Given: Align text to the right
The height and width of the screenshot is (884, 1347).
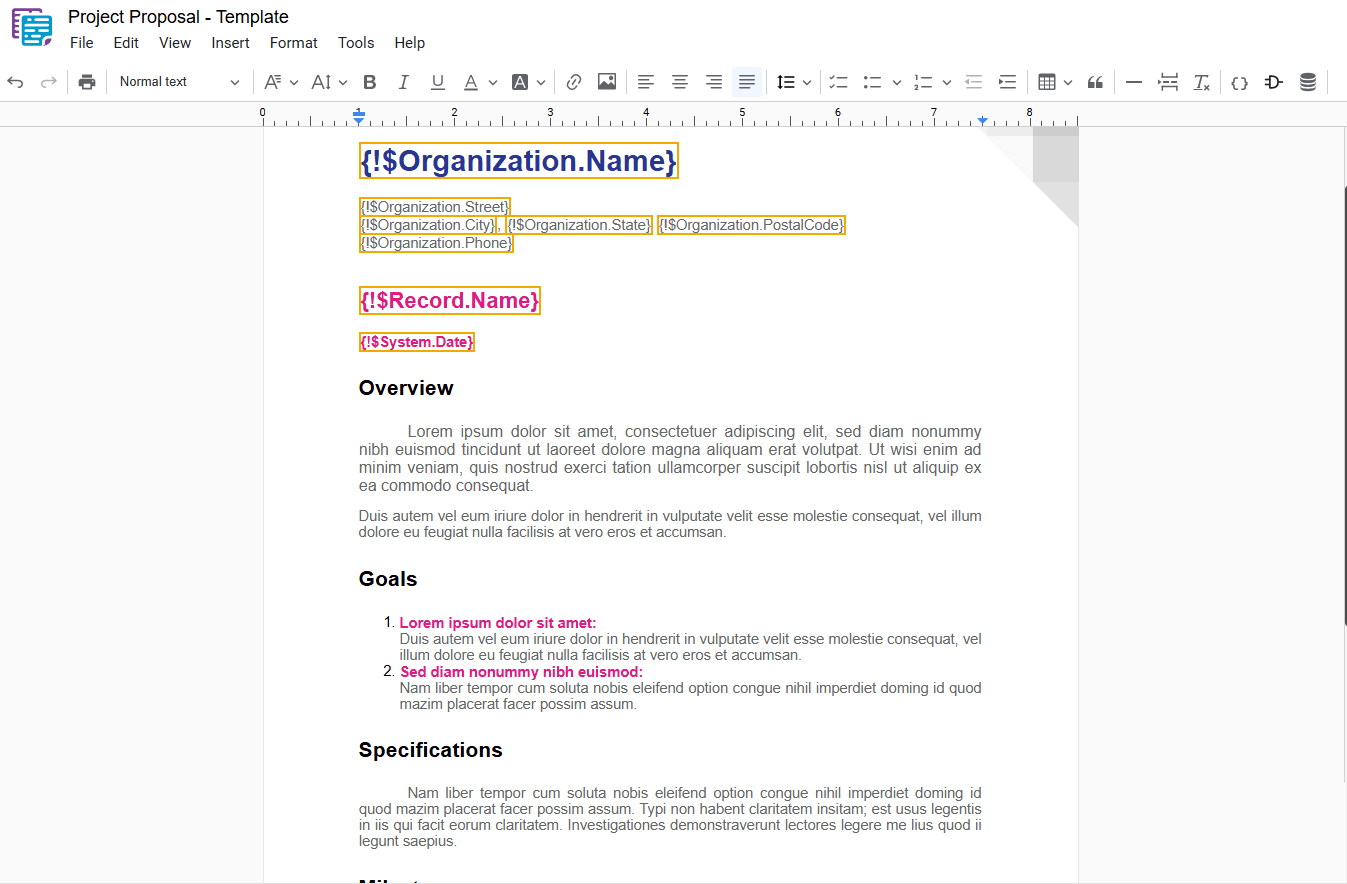Looking at the screenshot, I should [714, 82].
